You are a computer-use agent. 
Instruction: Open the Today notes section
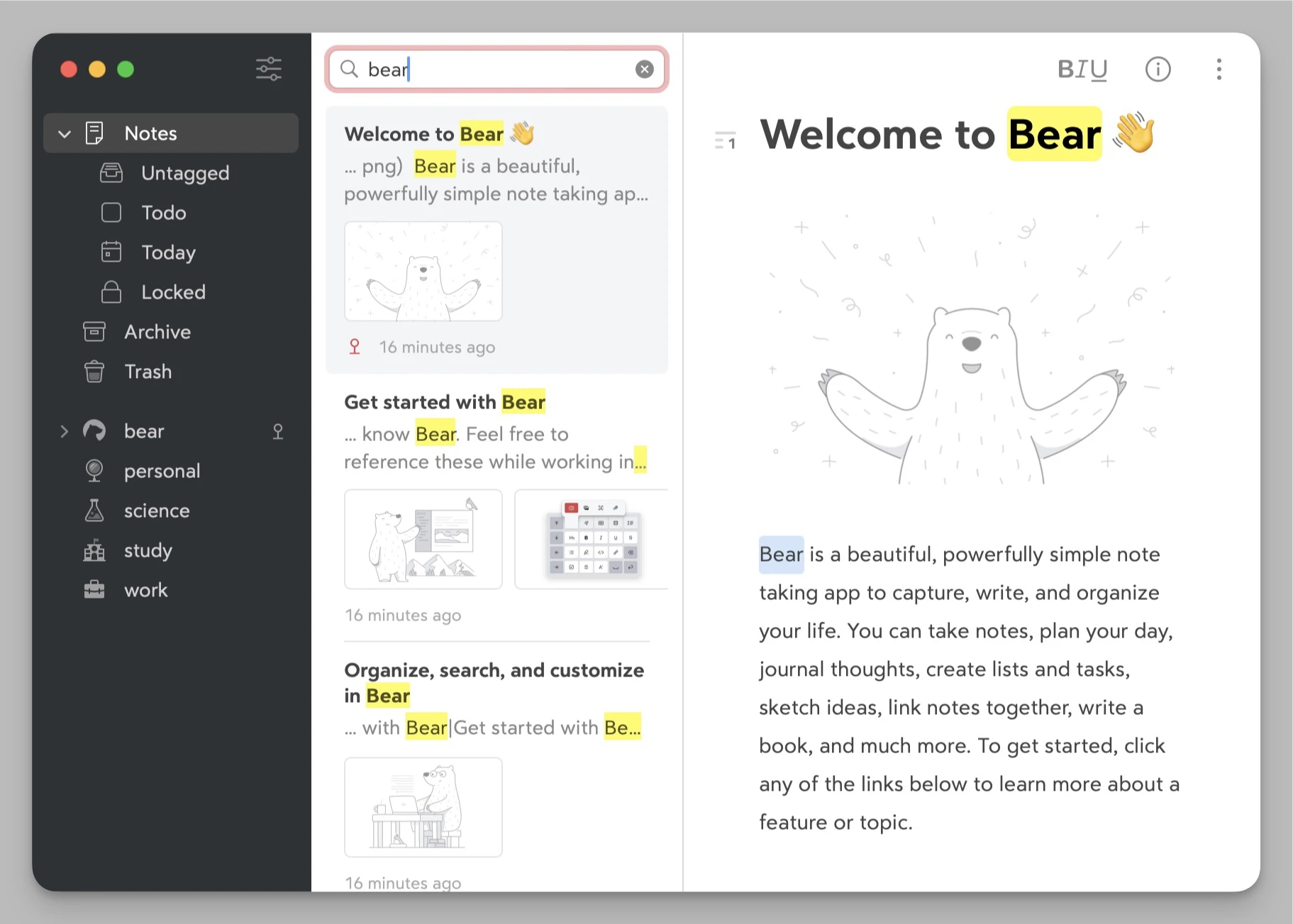coord(167,252)
